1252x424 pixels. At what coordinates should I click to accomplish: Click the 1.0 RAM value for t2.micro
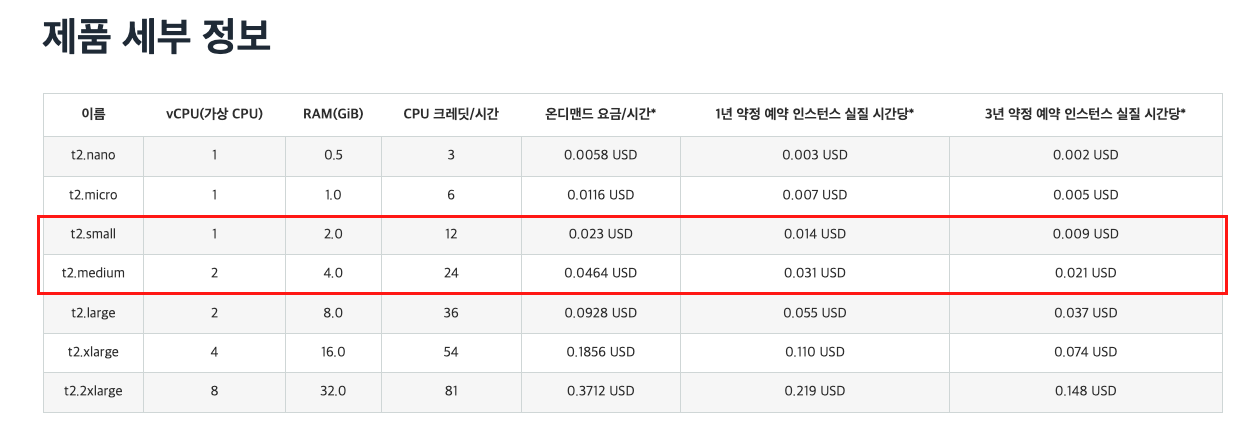[x=333, y=195]
